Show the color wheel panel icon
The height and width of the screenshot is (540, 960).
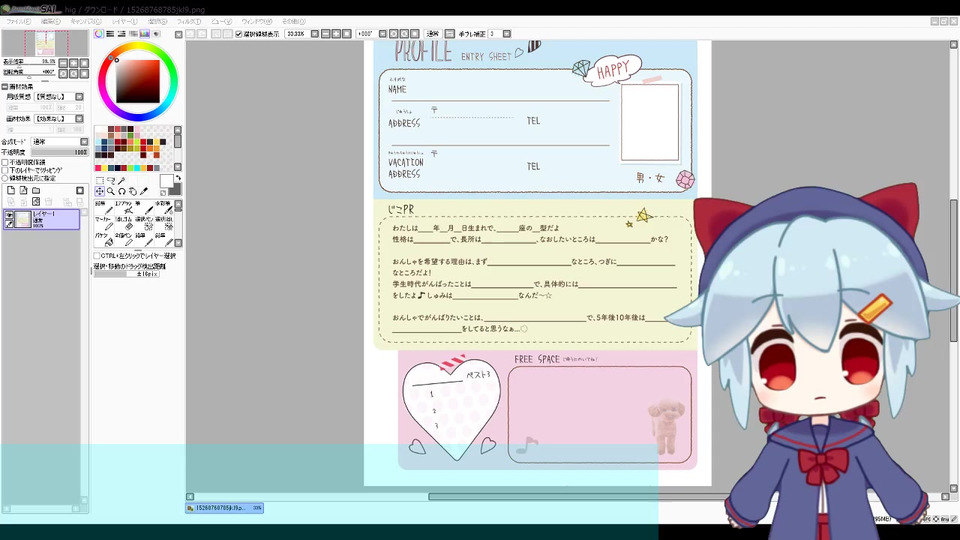click(x=99, y=34)
